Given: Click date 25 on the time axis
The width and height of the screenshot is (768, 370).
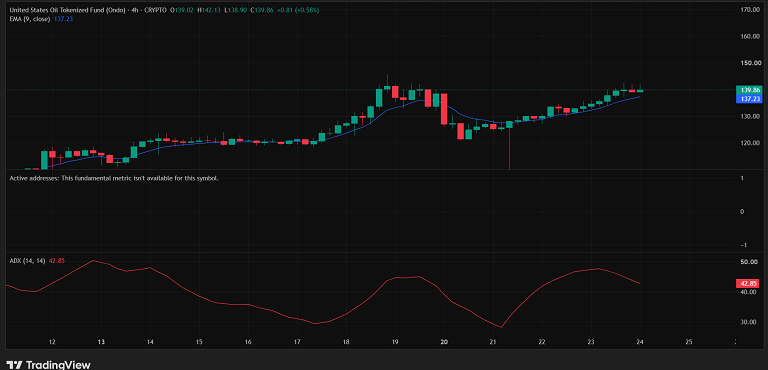Looking at the screenshot, I should pos(689,342).
